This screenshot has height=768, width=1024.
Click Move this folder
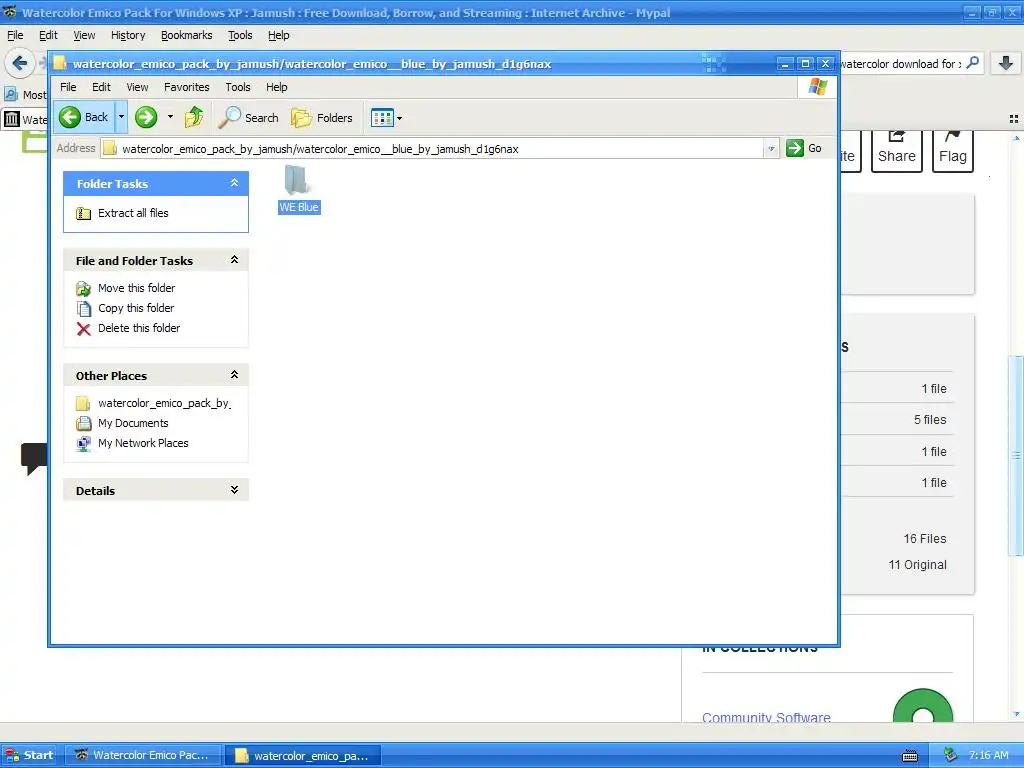(x=136, y=288)
